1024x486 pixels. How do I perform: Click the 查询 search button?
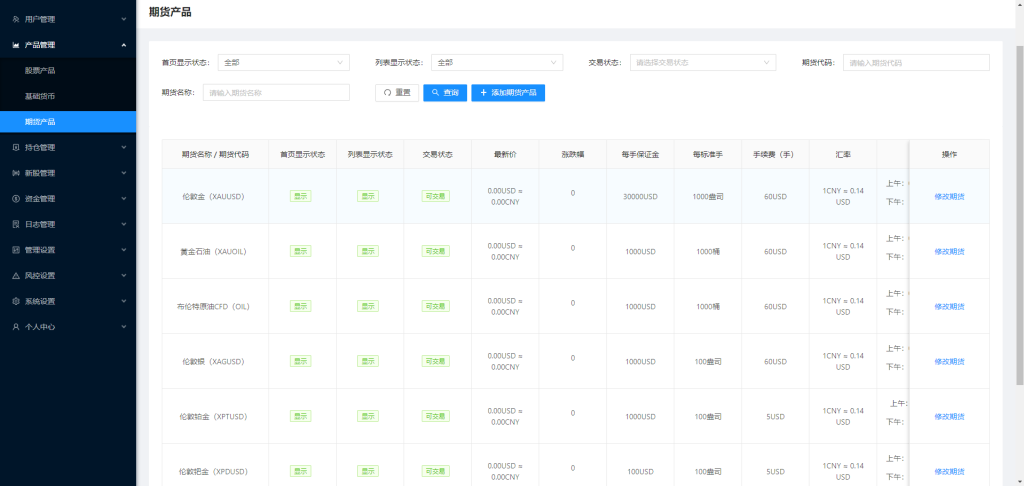click(x=445, y=92)
